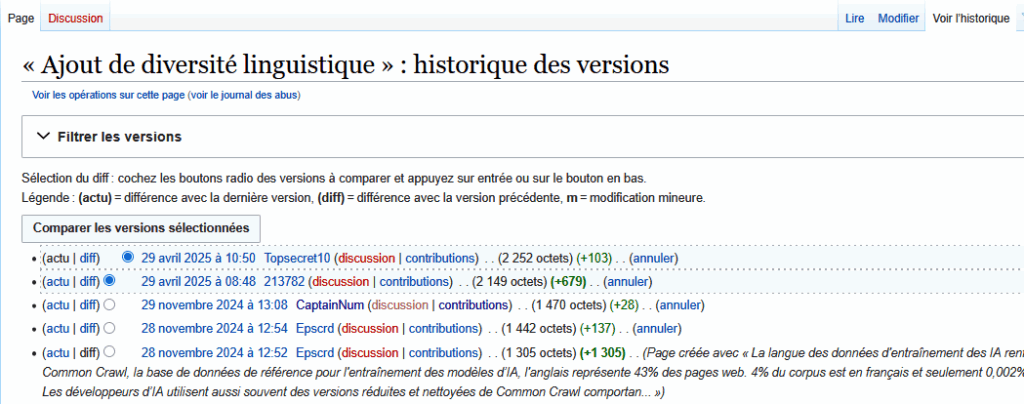The image size is (1024, 404).
Task: Open 213782's discussion link
Action: point(340,282)
